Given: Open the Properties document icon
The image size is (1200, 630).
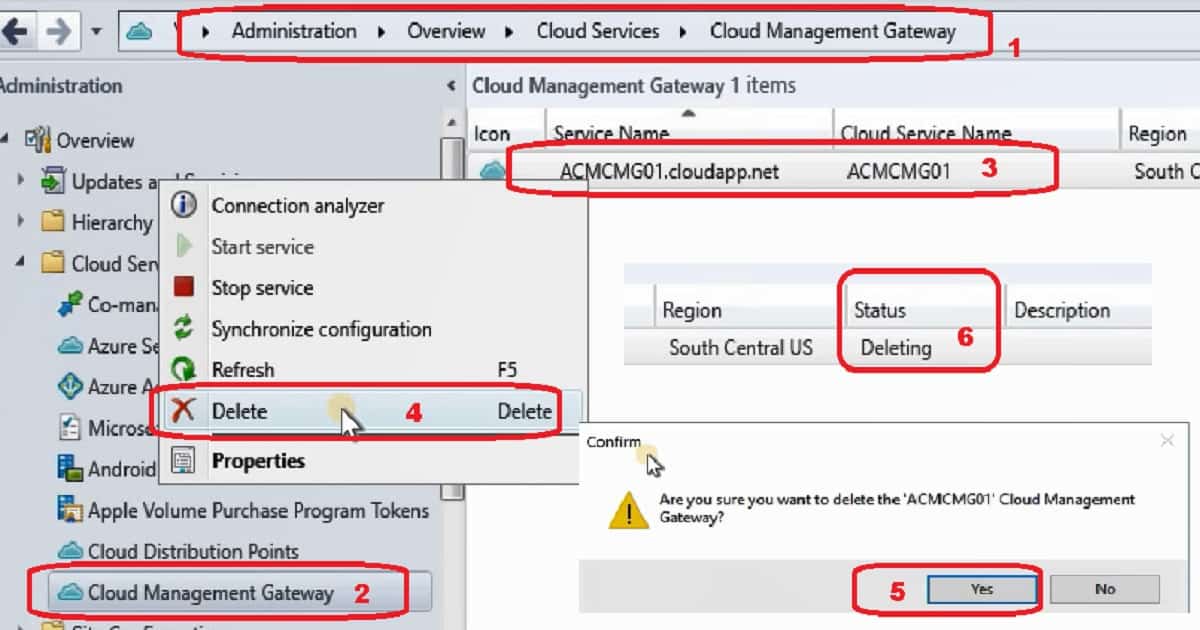Looking at the screenshot, I should (x=184, y=461).
